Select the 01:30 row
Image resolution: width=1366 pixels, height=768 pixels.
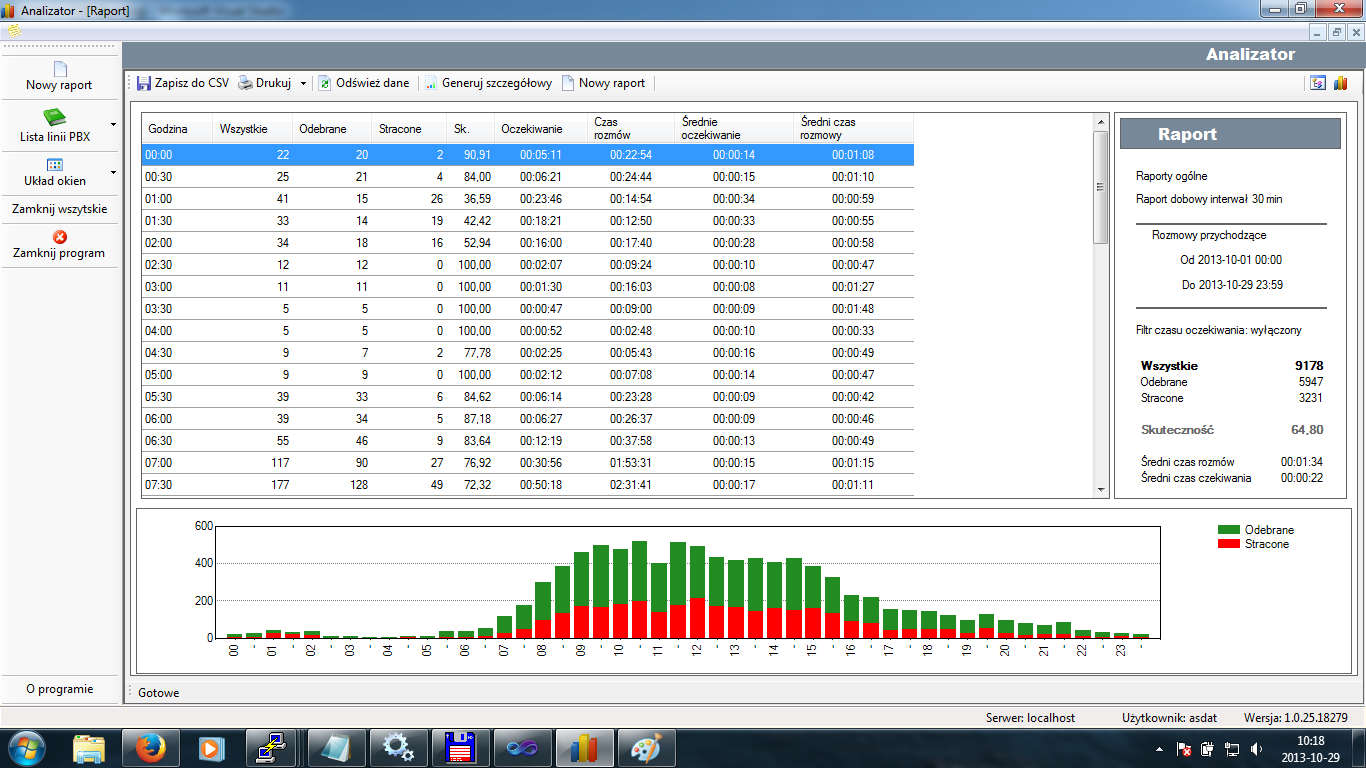528,221
